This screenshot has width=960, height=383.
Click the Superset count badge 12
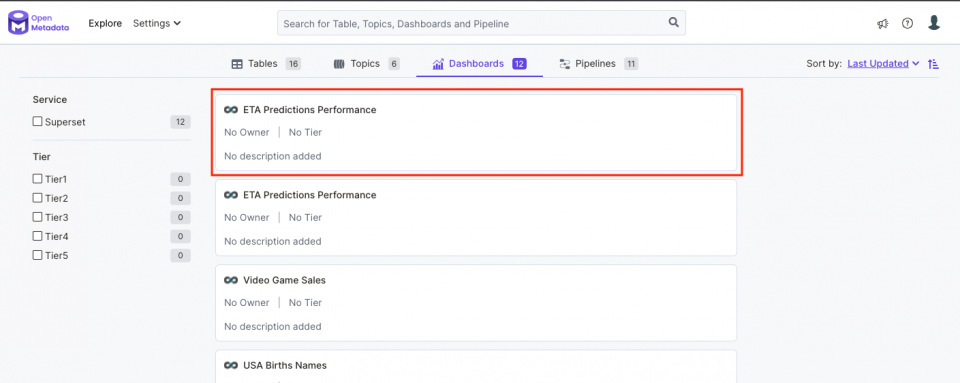click(x=181, y=122)
